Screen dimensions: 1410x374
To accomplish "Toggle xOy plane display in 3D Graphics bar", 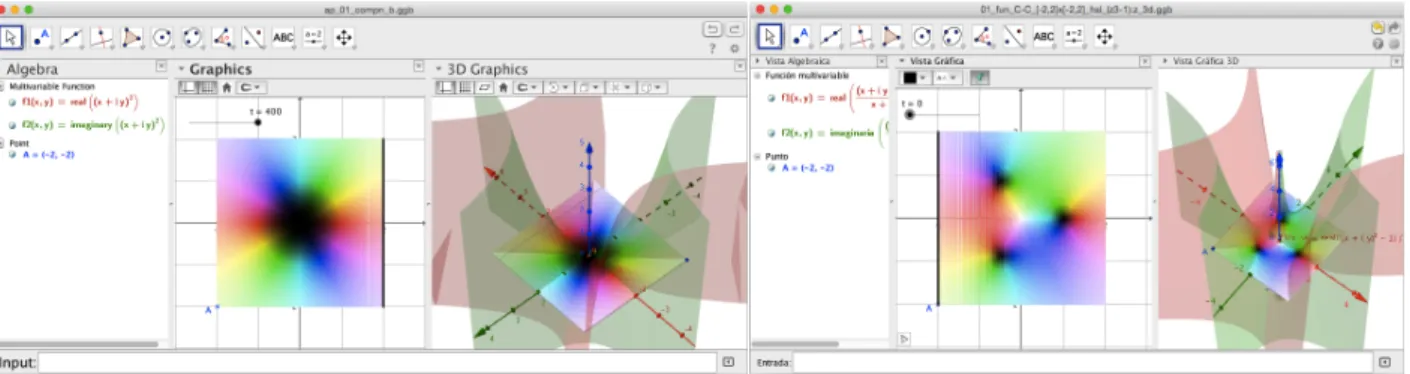I will 484,87.
